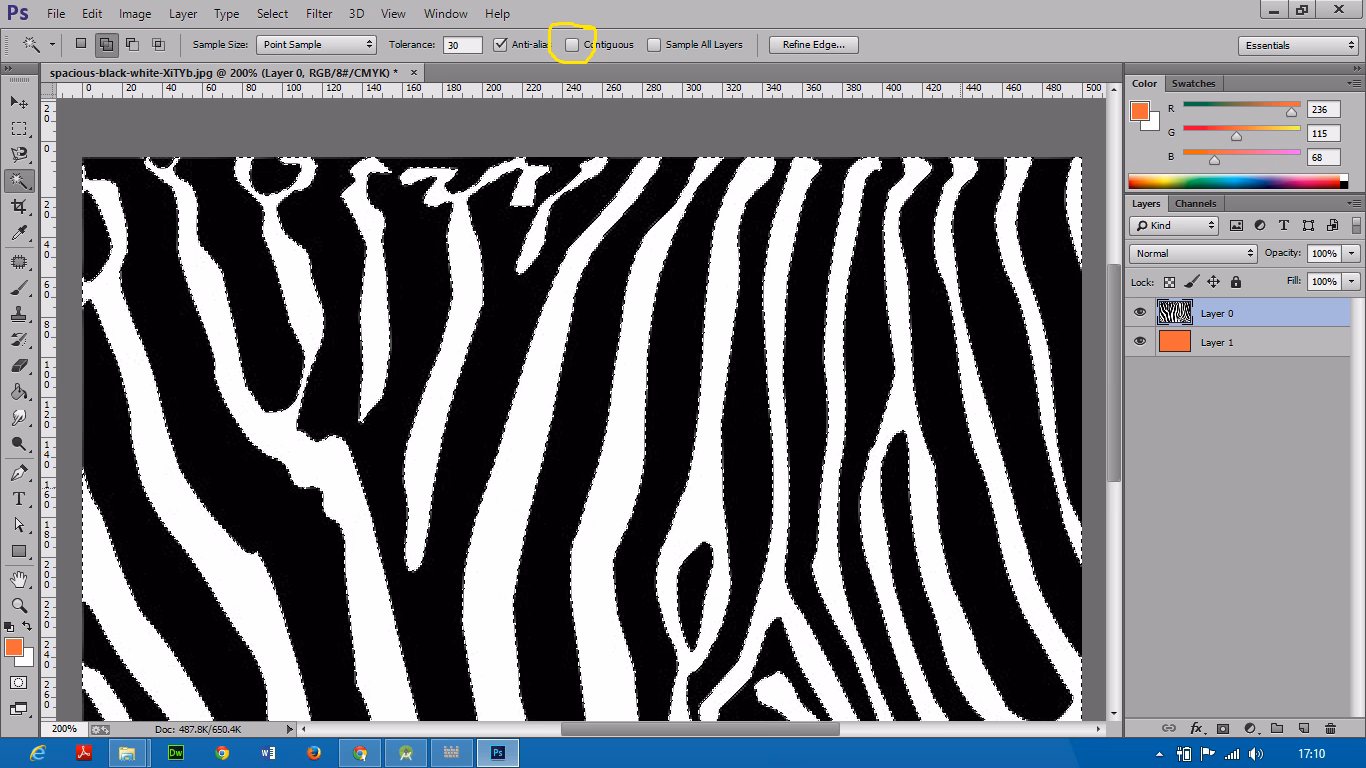Disable the Anti-alias checkbox
1366x768 pixels.
pos(500,44)
